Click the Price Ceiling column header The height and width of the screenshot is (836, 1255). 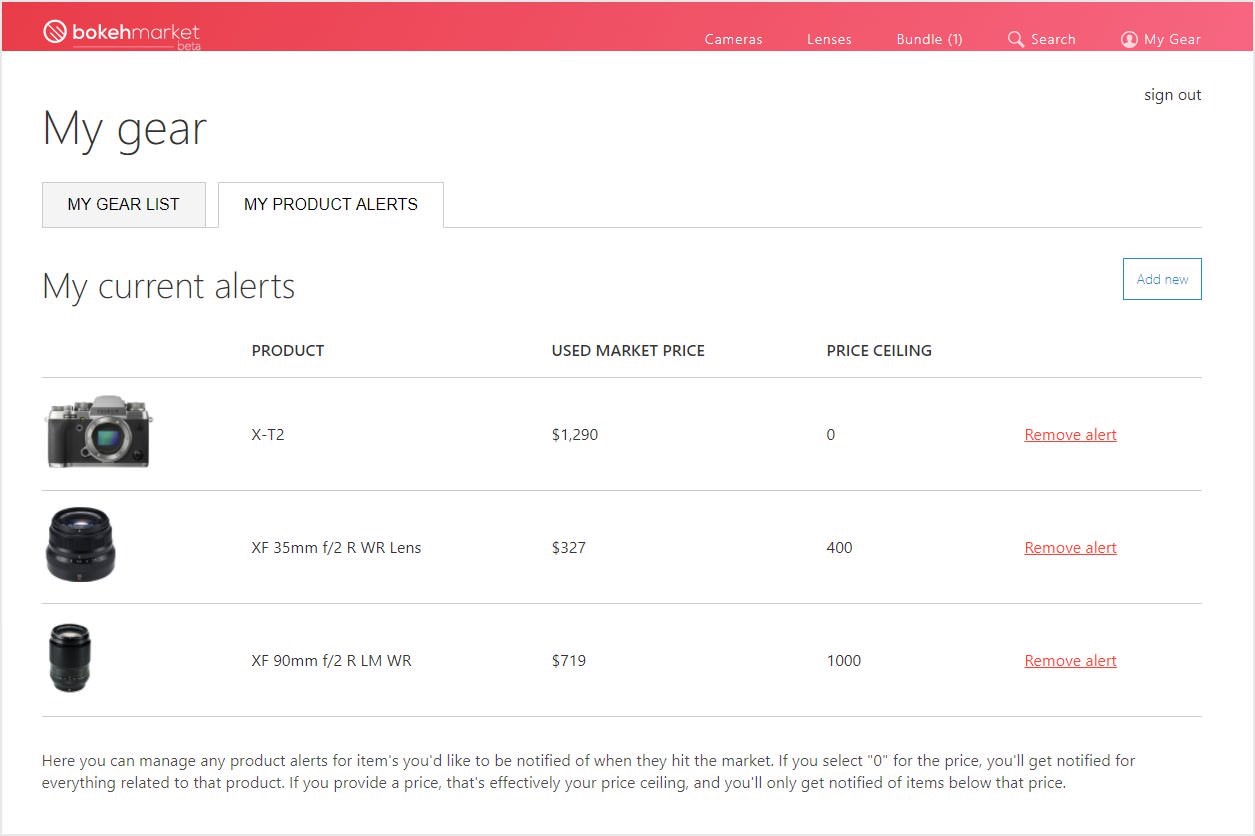(x=878, y=350)
